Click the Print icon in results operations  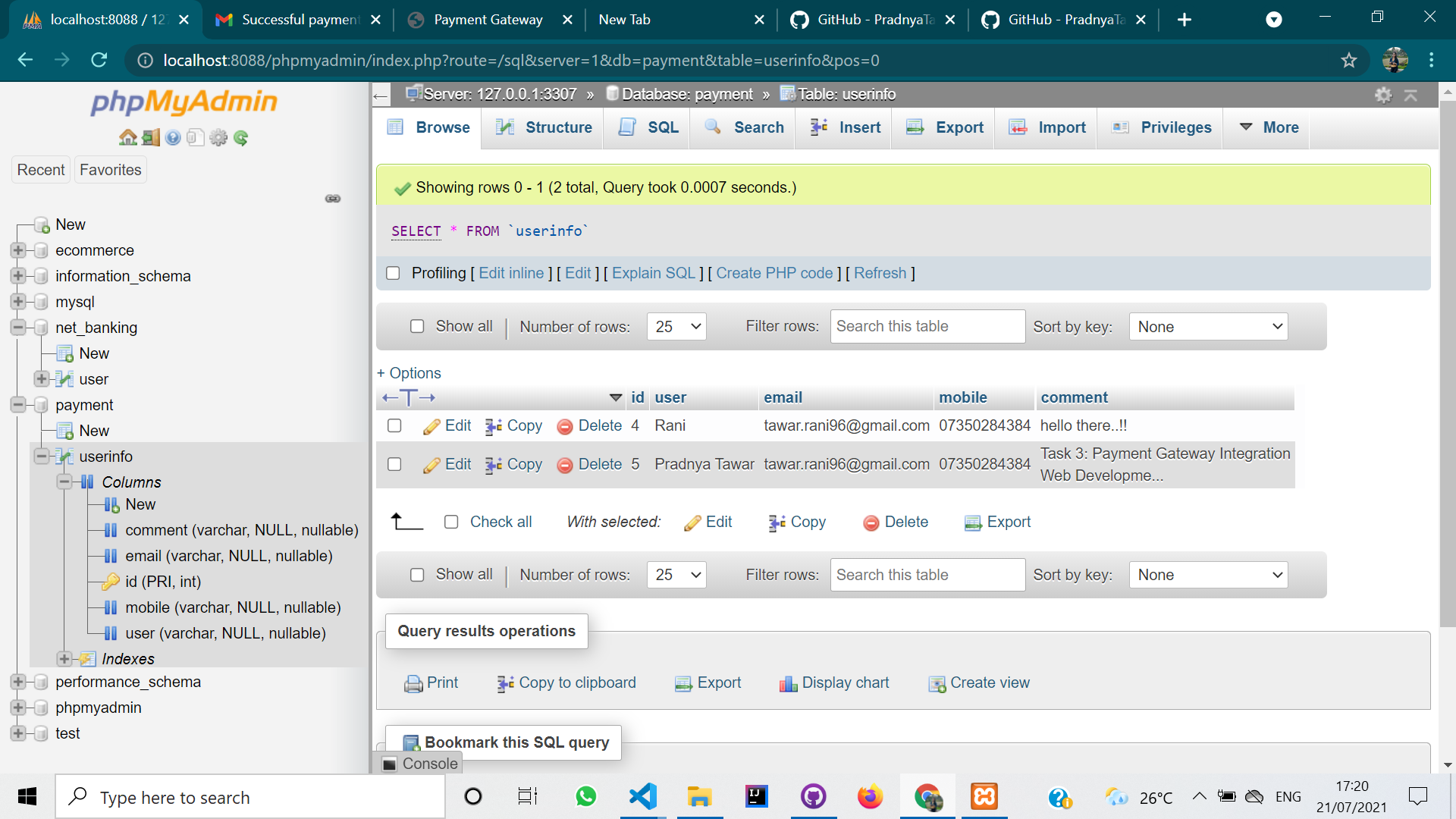pyautogui.click(x=413, y=683)
